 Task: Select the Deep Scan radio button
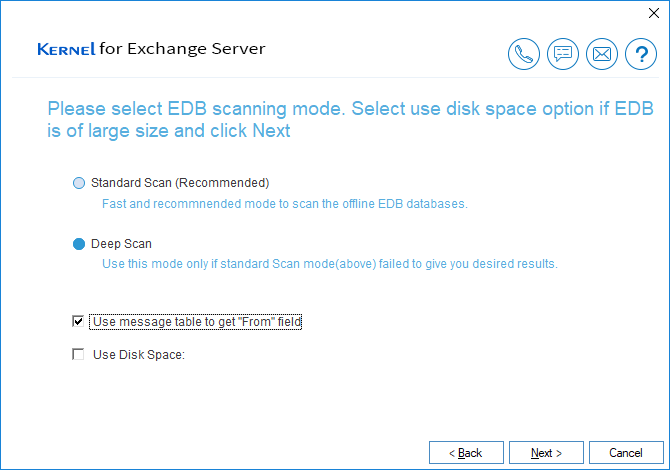point(79,244)
